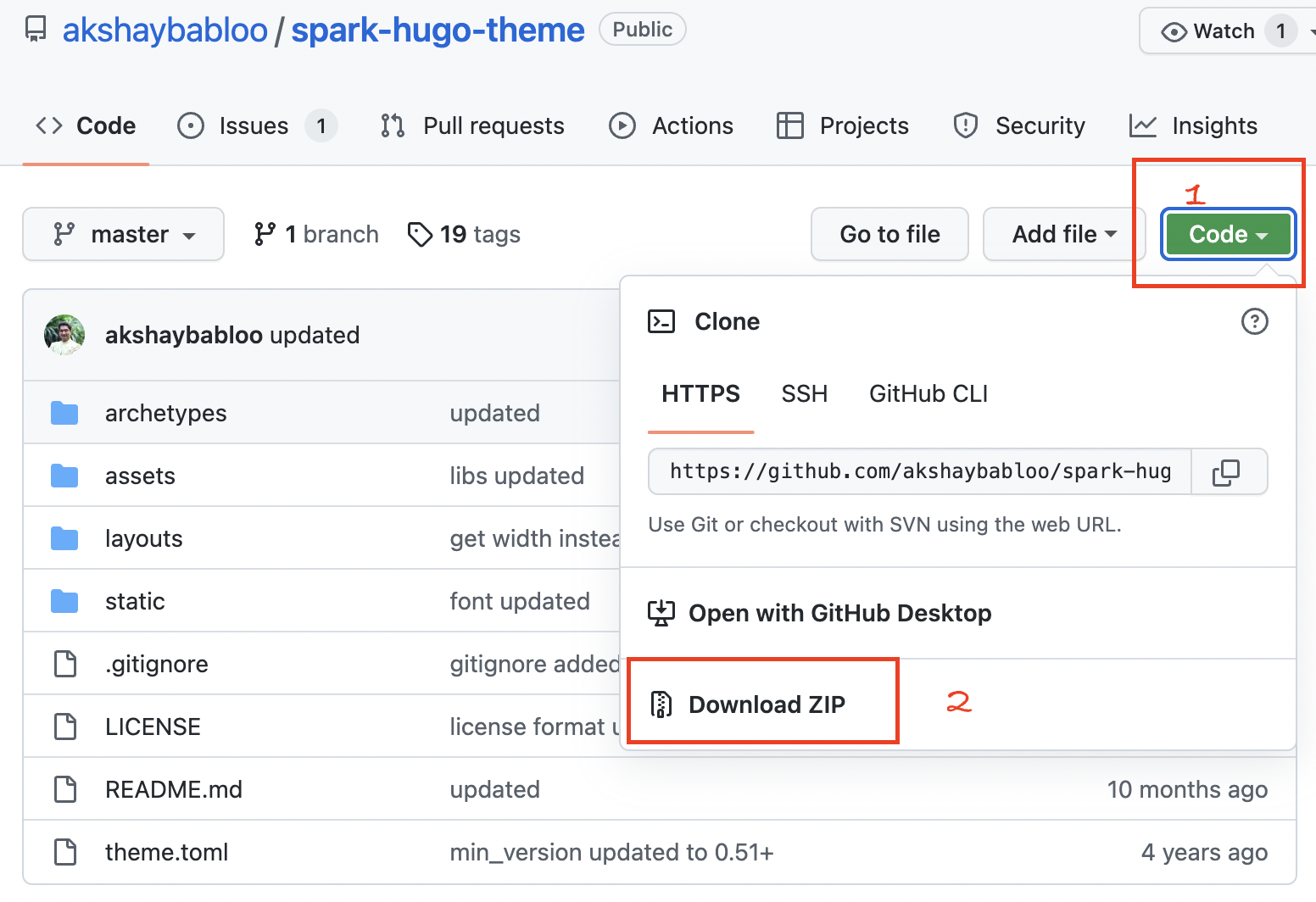Copy the clone URL with clipboard icon
The image size is (1316, 902).
pos(1227,471)
